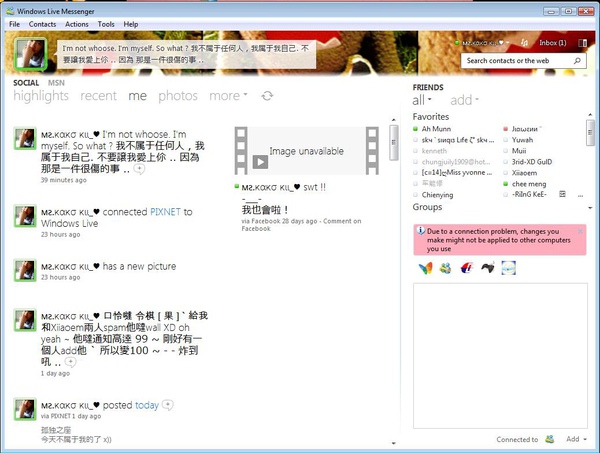Add comment on the 1 day ago spam post

click(70, 362)
